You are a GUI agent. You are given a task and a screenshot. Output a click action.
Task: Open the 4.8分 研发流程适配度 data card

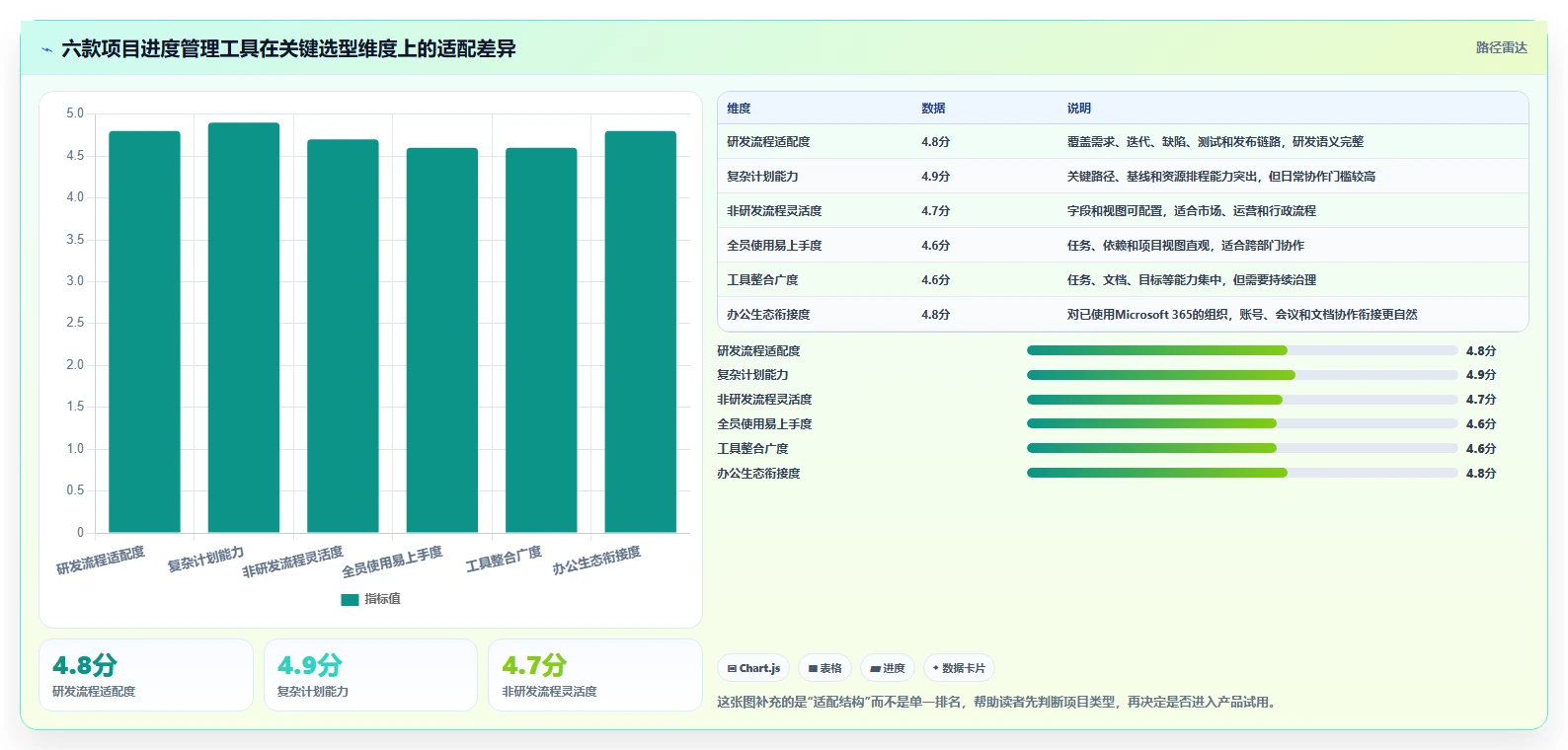point(146,675)
